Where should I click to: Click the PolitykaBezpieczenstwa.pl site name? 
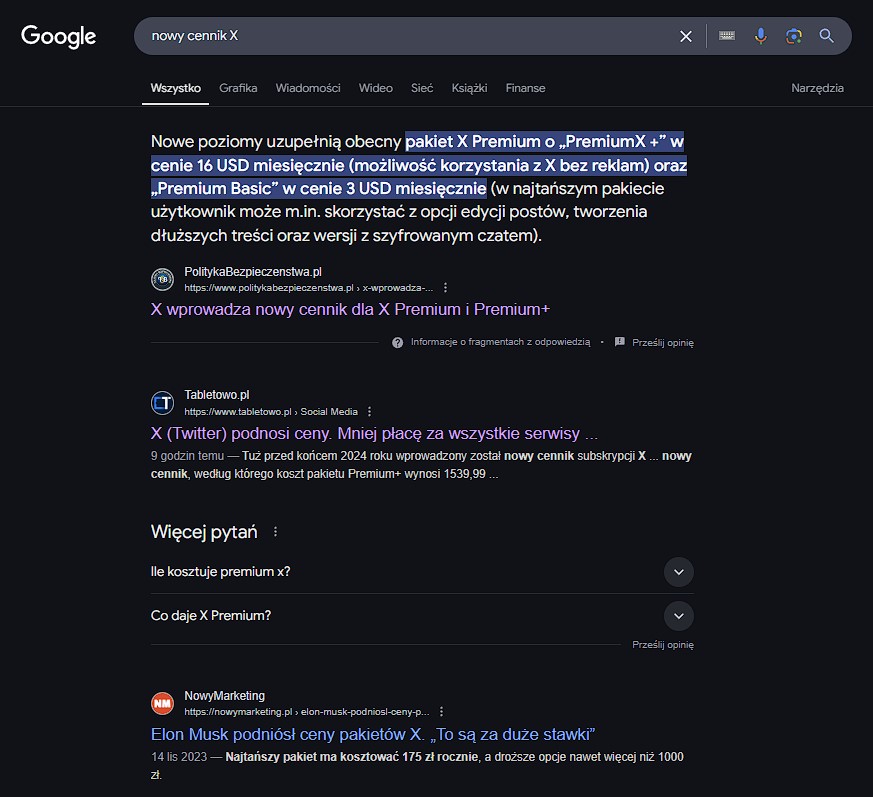point(253,272)
